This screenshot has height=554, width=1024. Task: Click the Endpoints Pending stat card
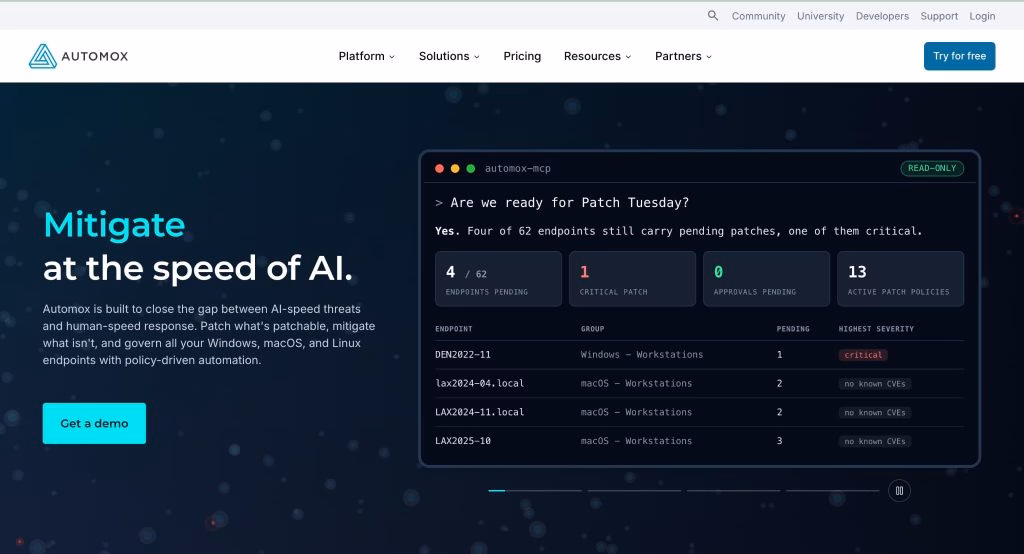click(x=498, y=279)
